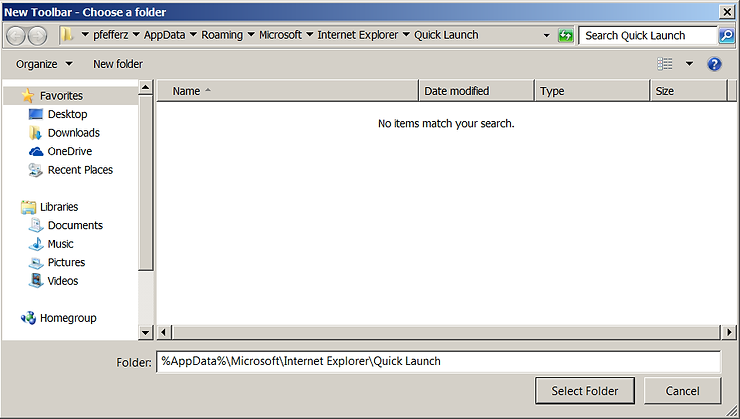740x419 pixels.
Task: Select Favorites label in navigation pane
Action: 61,96
